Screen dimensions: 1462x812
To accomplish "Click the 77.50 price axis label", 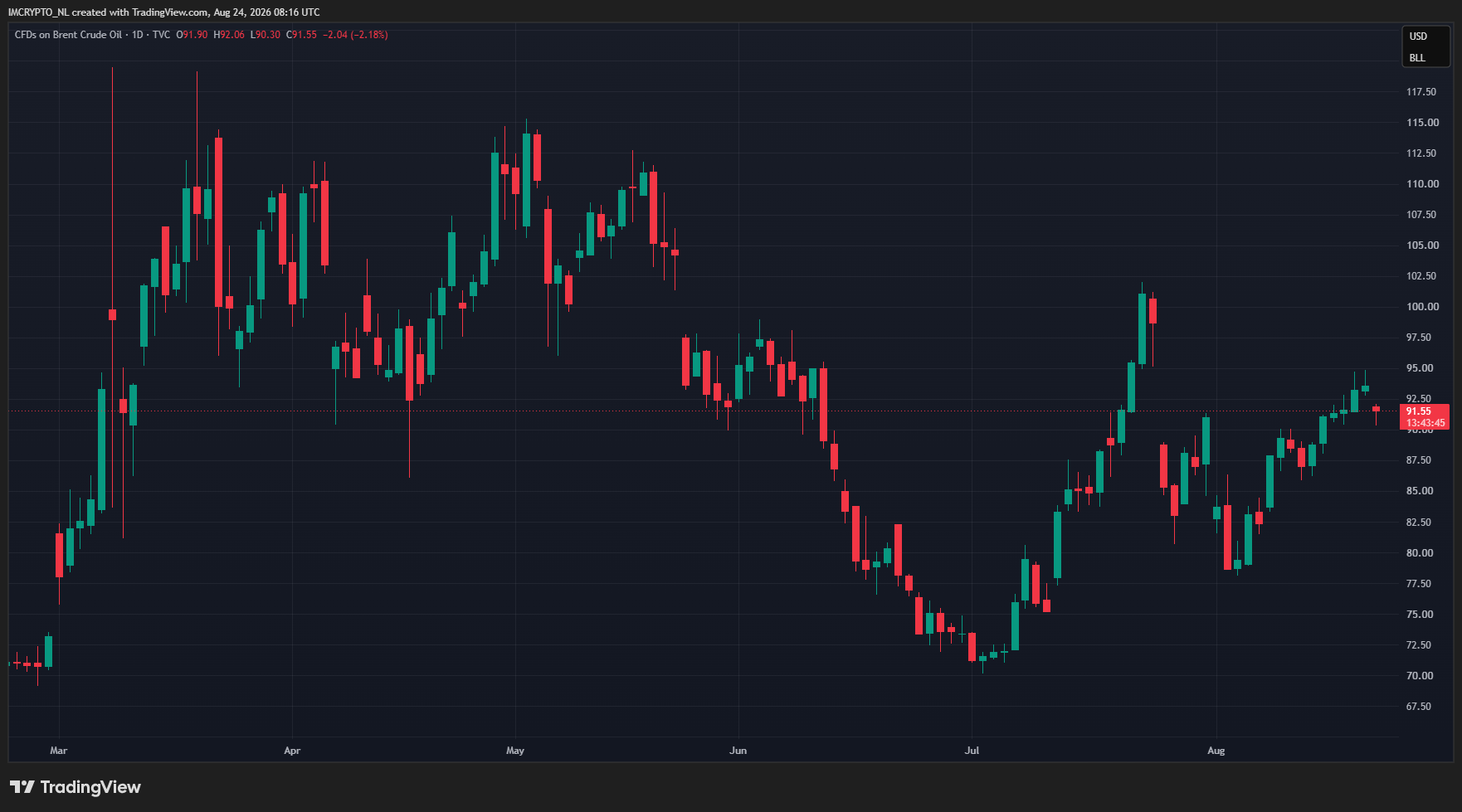I will pos(1419,584).
